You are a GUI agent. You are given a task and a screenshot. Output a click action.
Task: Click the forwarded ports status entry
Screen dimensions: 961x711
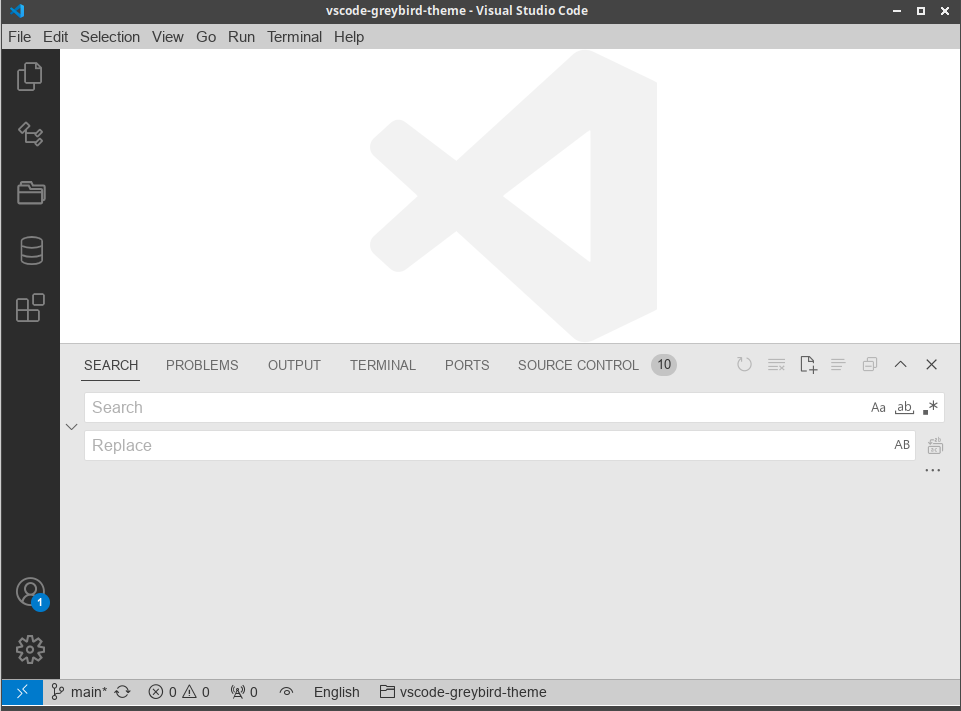244,692
